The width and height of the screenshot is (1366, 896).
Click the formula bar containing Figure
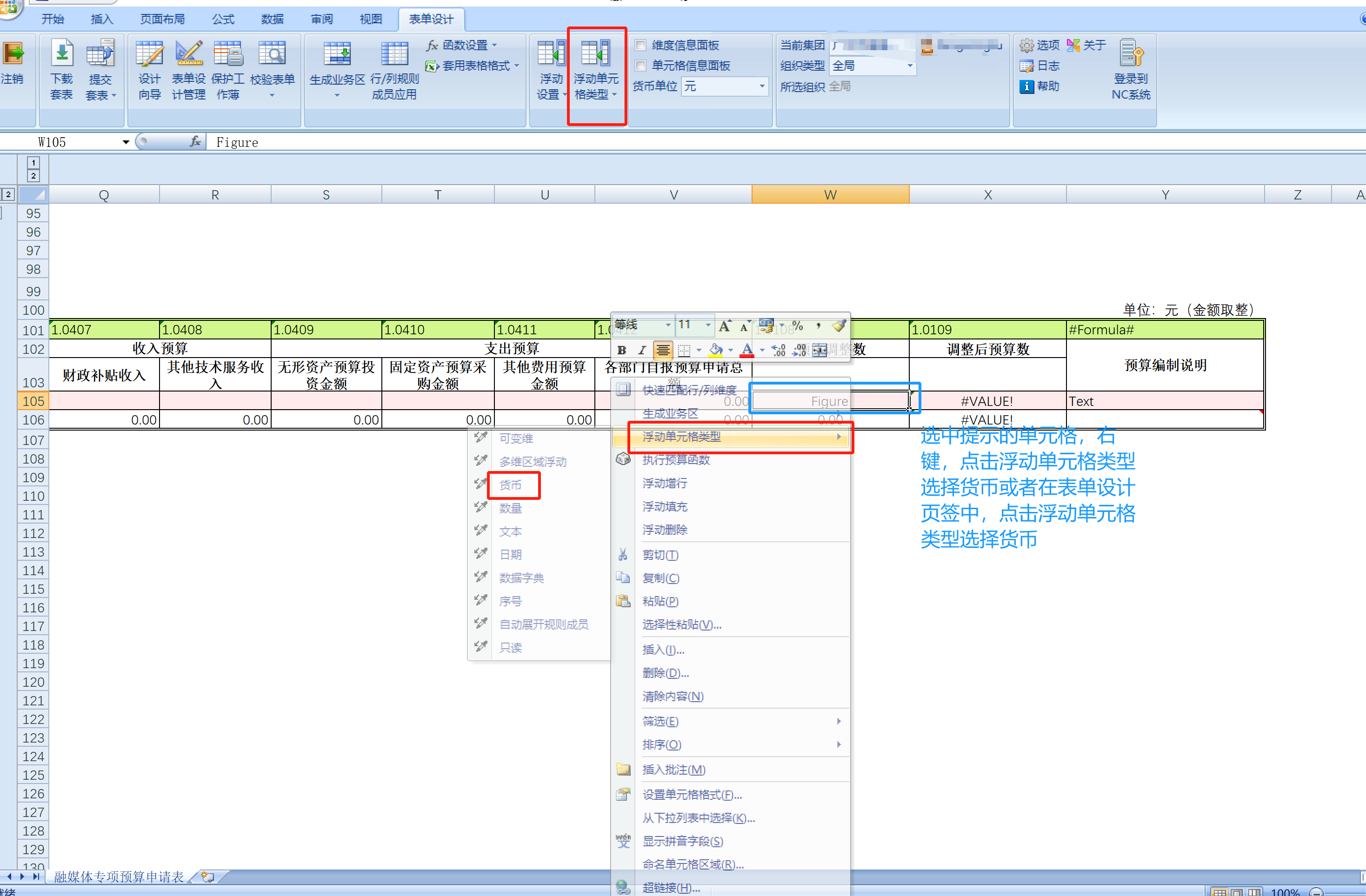[786, 142]
